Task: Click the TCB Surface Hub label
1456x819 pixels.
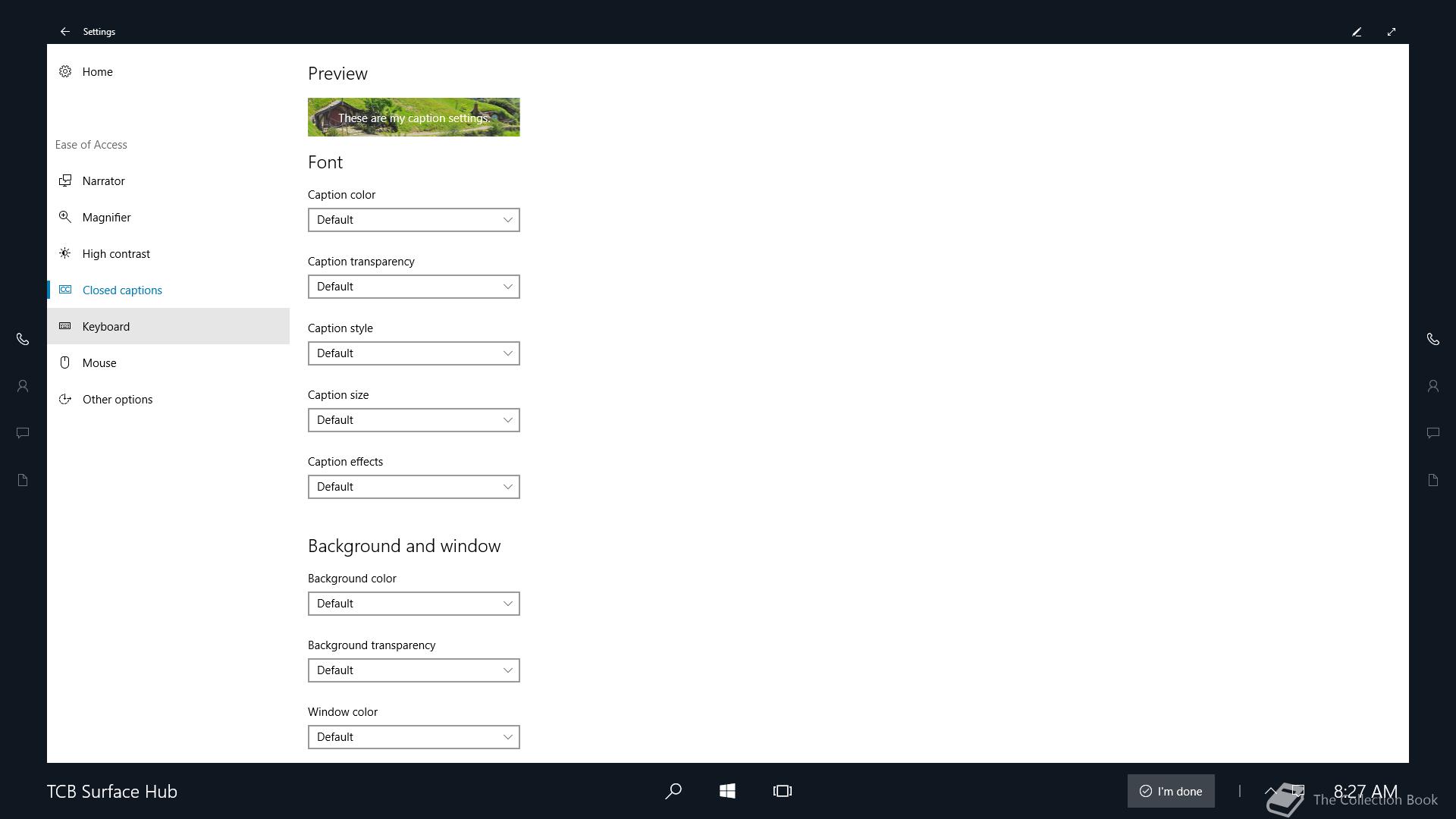Action: (112, 791)
